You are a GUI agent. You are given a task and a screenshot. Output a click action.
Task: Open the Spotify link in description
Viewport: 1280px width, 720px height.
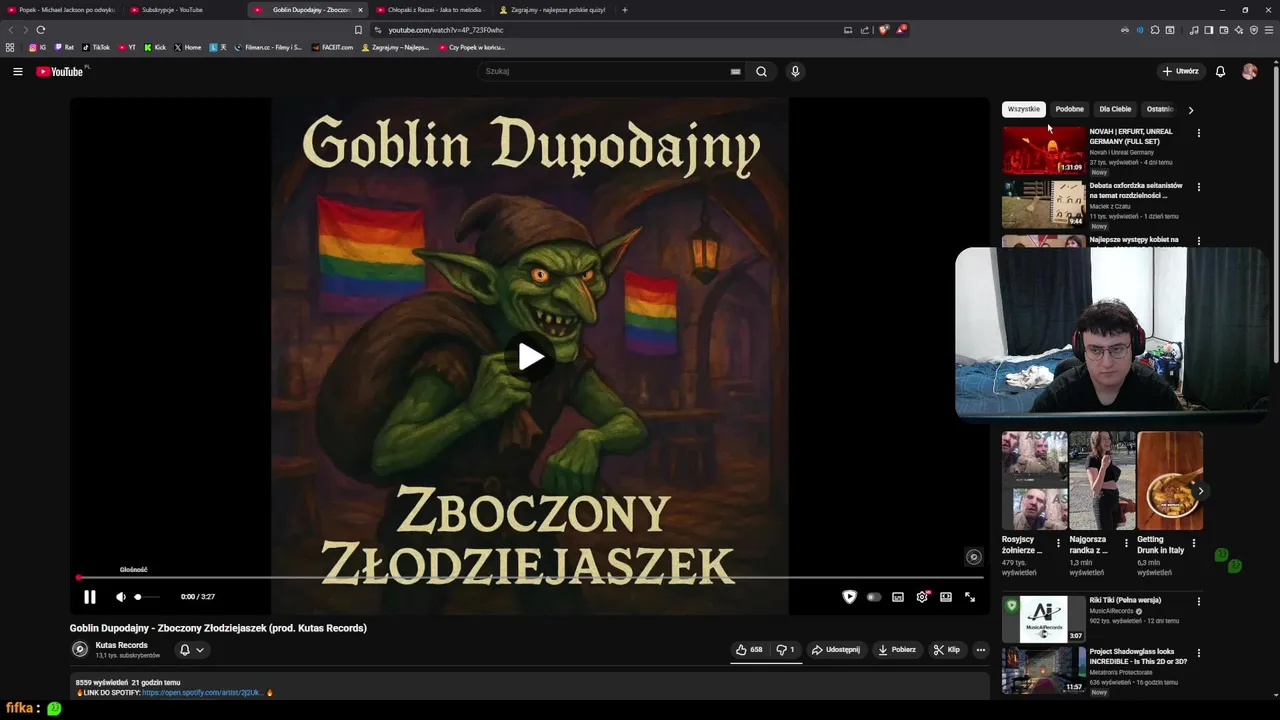coord(203,692)
